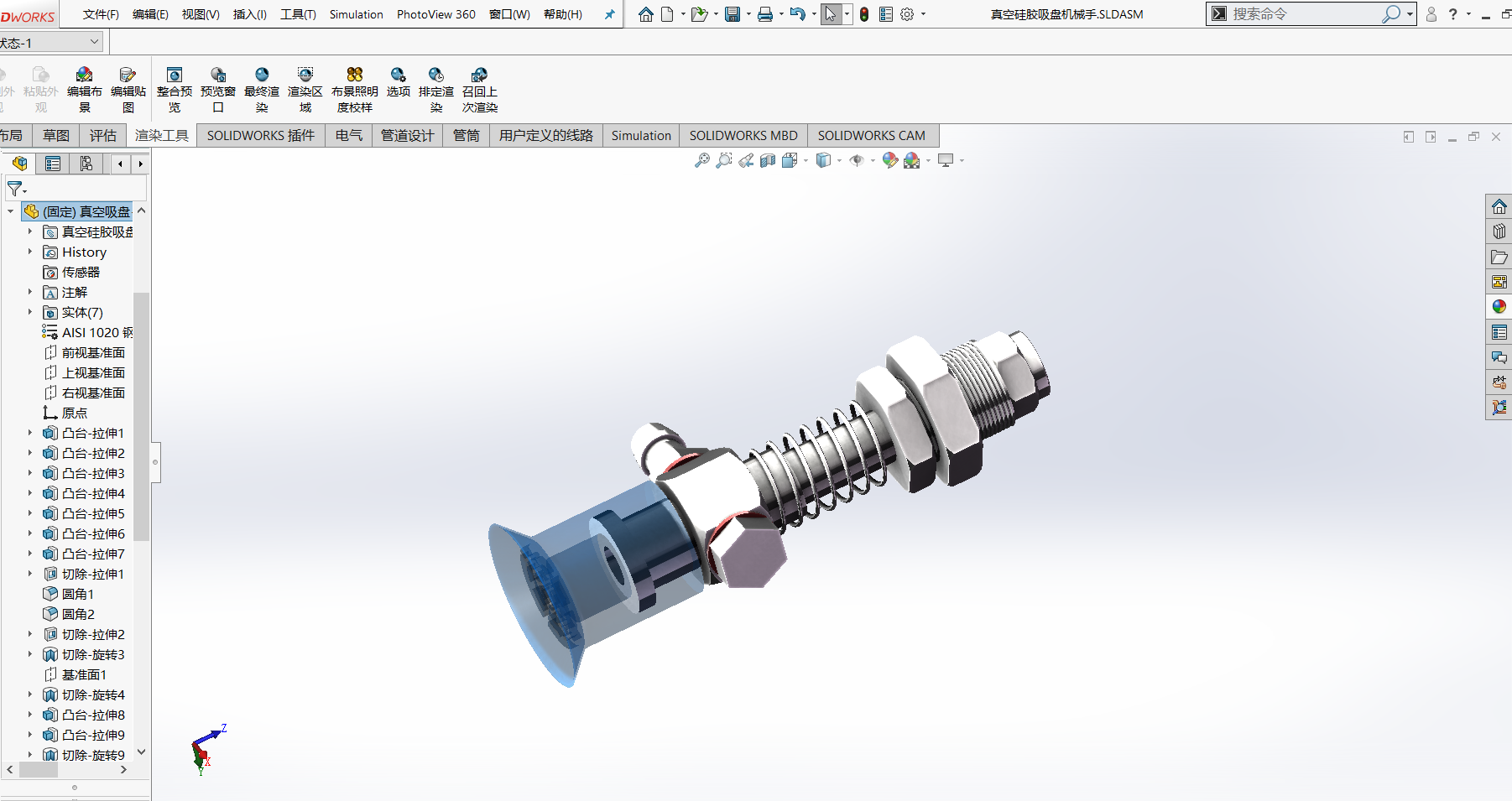The height and width of the screenshot is (801, 1512).
Task: Toggle Section View icon
Action: tap(768, 160)
